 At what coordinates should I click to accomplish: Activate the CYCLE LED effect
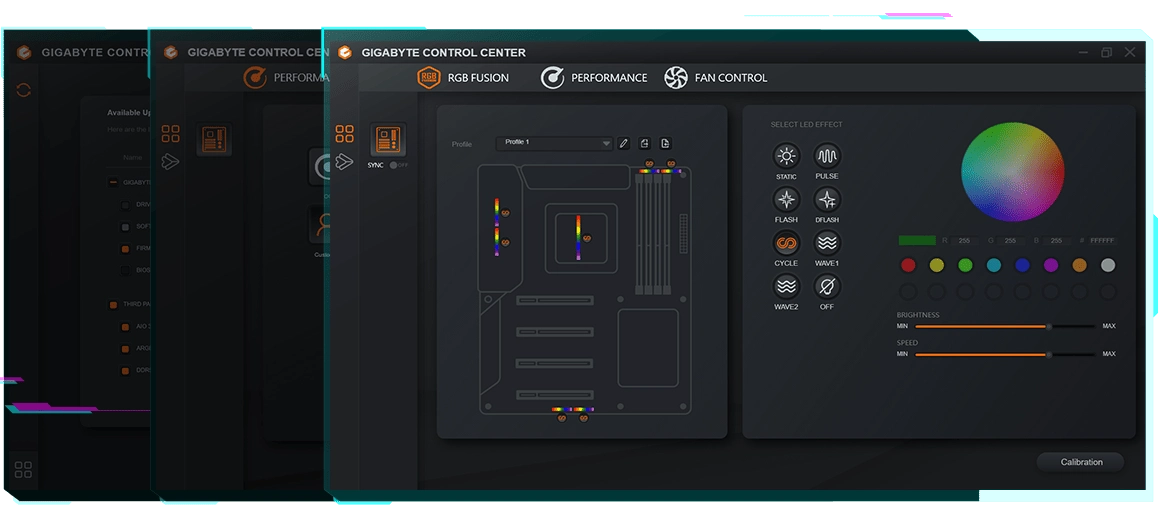pyautogui.click(x=786, y=242)
